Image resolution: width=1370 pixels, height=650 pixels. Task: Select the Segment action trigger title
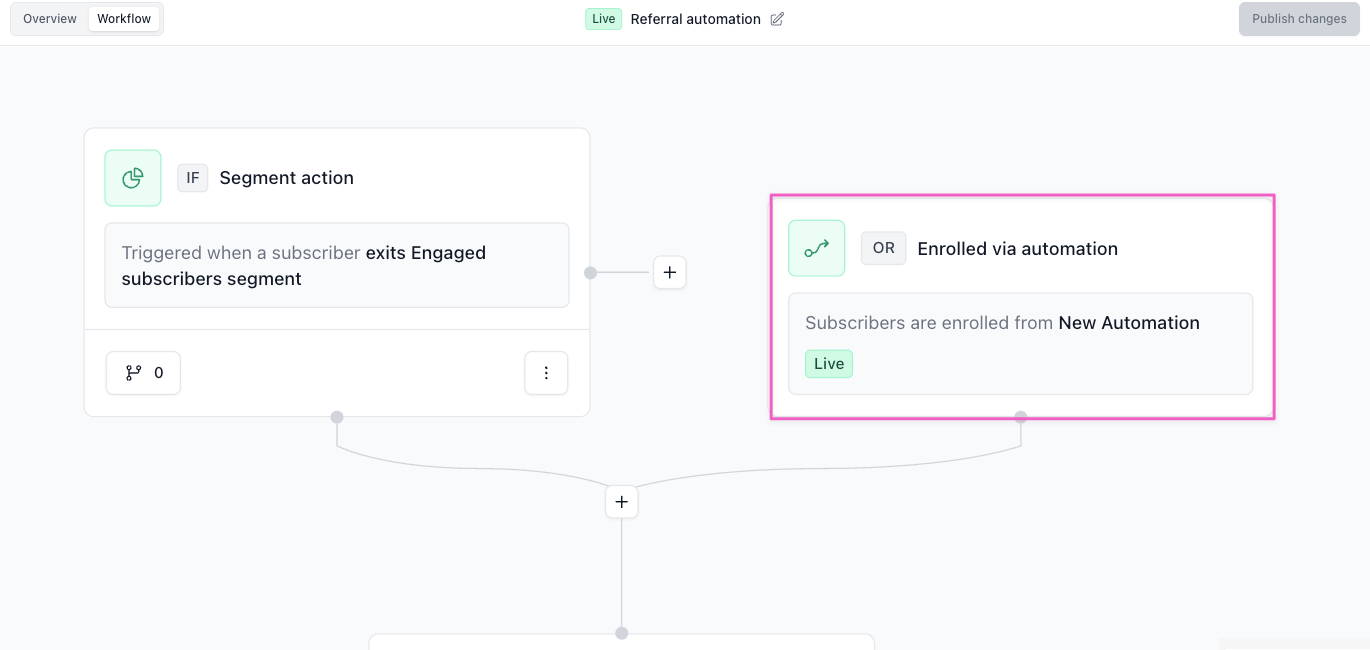[286, 178]
